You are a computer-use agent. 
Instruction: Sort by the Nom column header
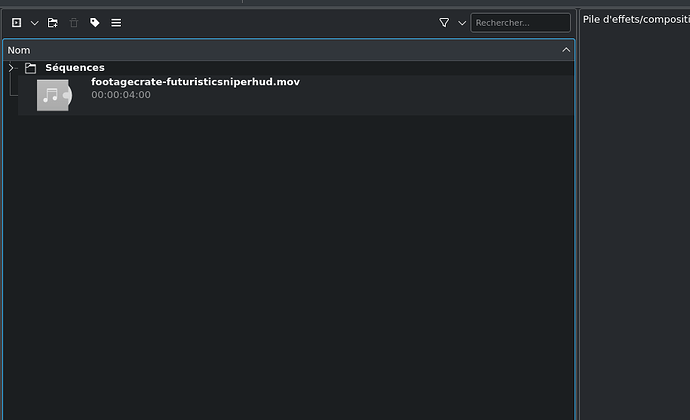point(289,50)
